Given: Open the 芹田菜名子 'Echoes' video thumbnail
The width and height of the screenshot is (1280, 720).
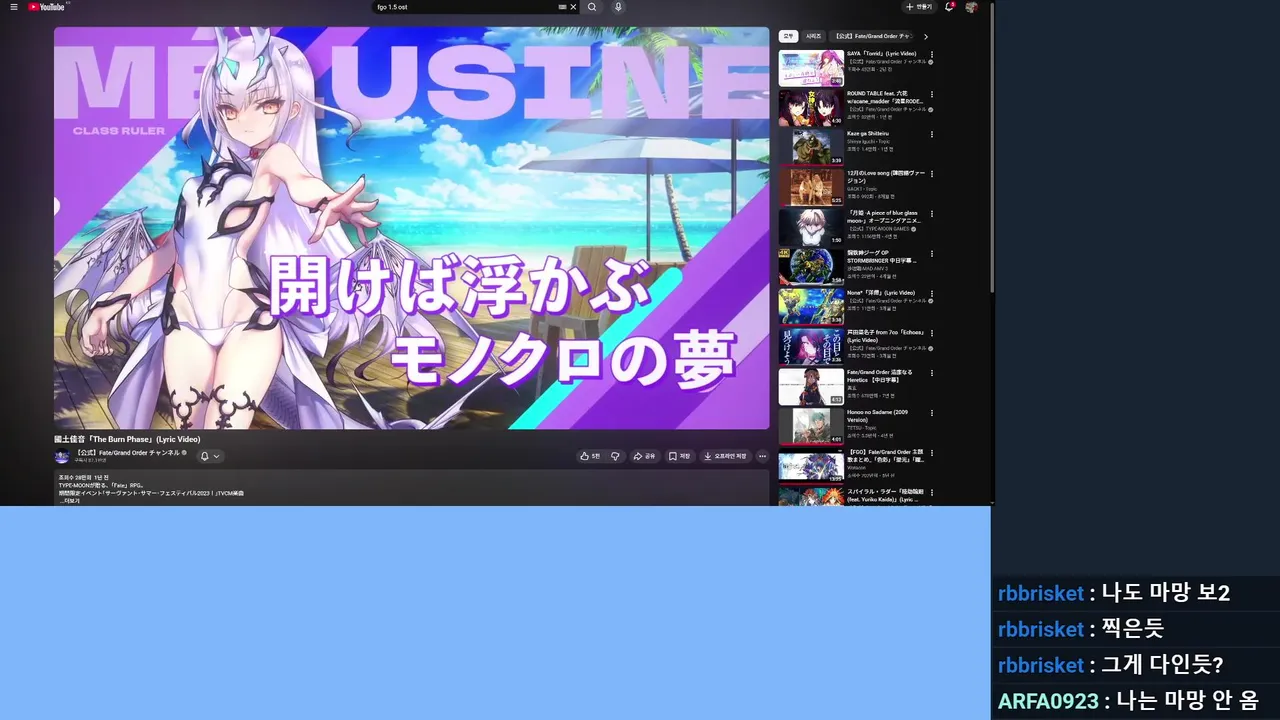Looking at the screenshot, I should tap(811, 347).
